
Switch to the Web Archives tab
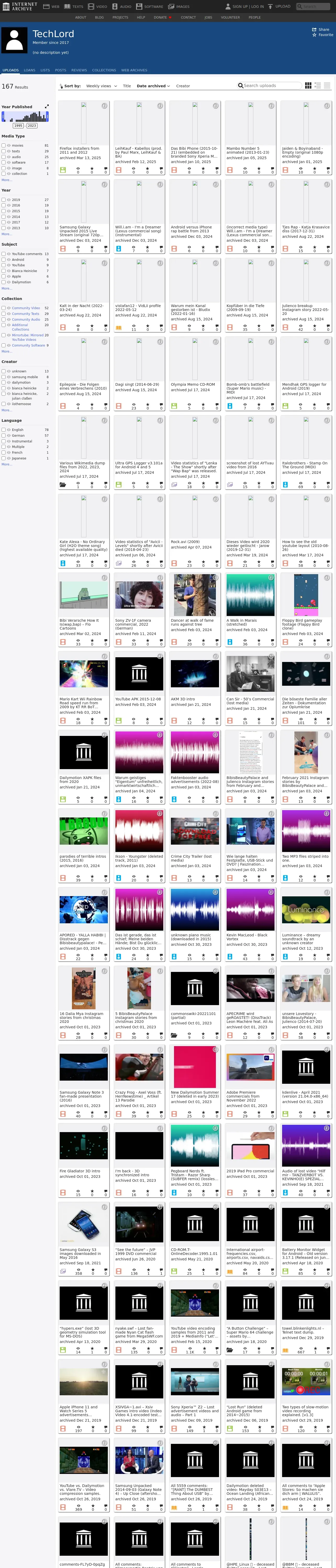click(134, 70)
